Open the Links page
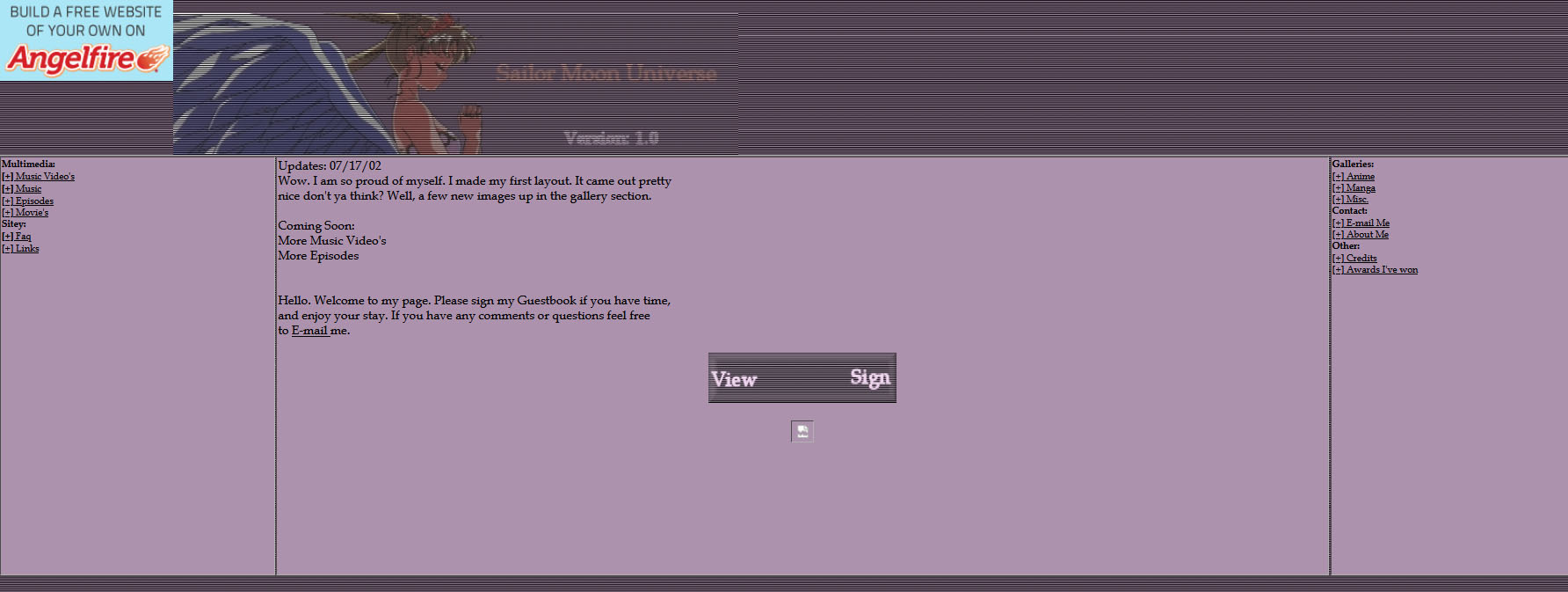1568x592 pixels. 20,248
